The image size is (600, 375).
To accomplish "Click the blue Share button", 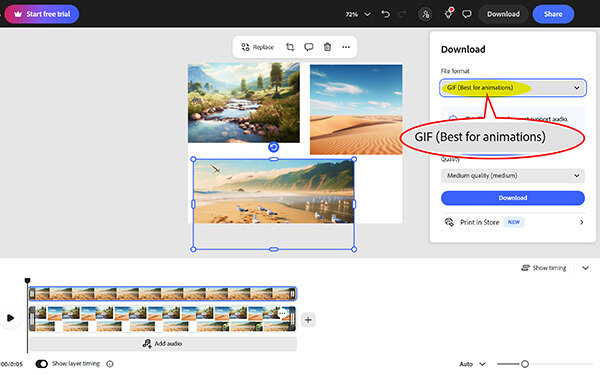I will pyautogui.click(x=553, y=14).
